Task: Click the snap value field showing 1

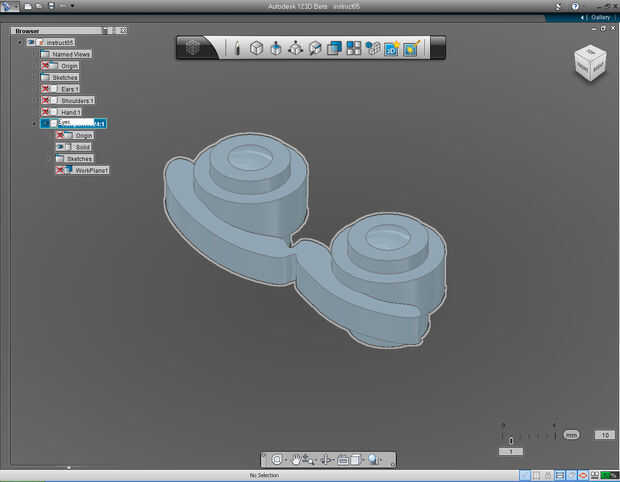Action: (510, 452)
